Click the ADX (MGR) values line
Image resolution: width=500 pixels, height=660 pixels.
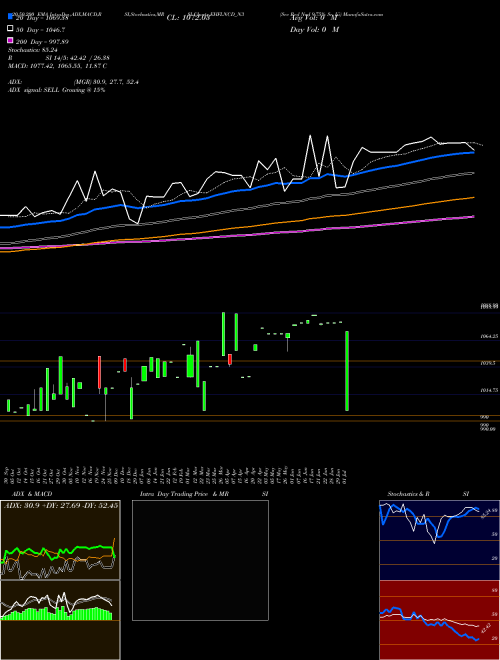[x=74, y=82]
